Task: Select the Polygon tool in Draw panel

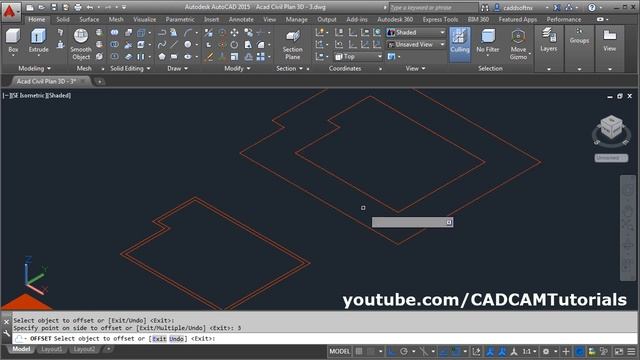Action: coord(162,57)
